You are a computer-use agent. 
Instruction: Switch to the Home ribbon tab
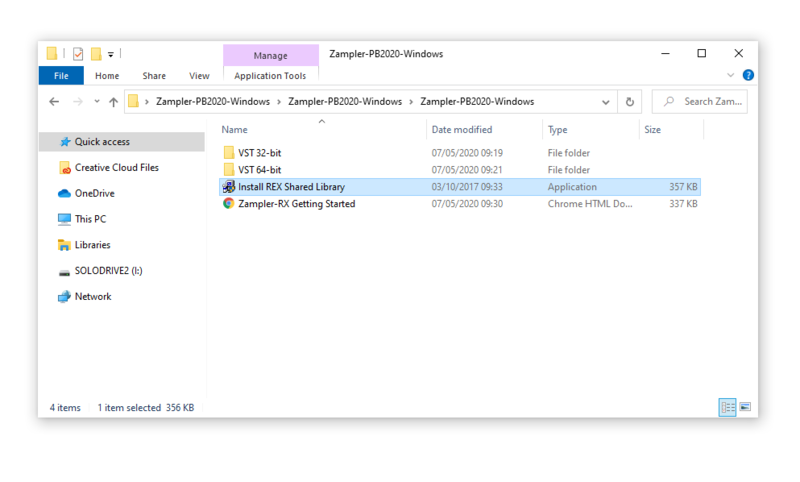click(107, 75)
